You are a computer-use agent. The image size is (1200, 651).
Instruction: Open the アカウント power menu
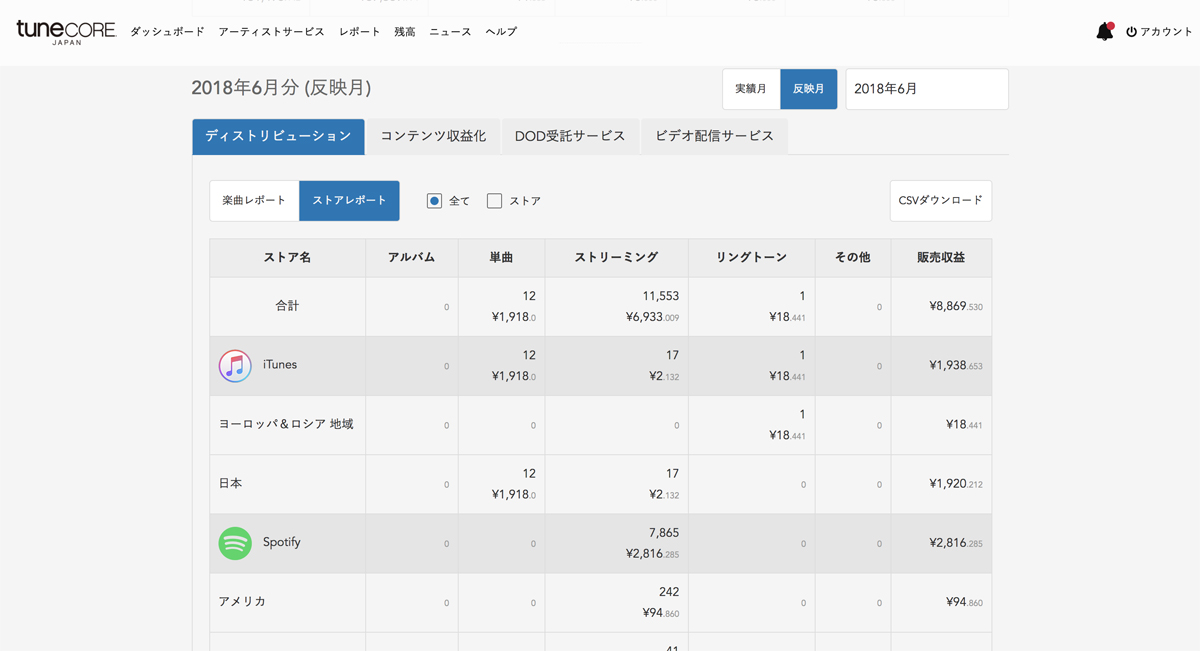click(1159, 32)
